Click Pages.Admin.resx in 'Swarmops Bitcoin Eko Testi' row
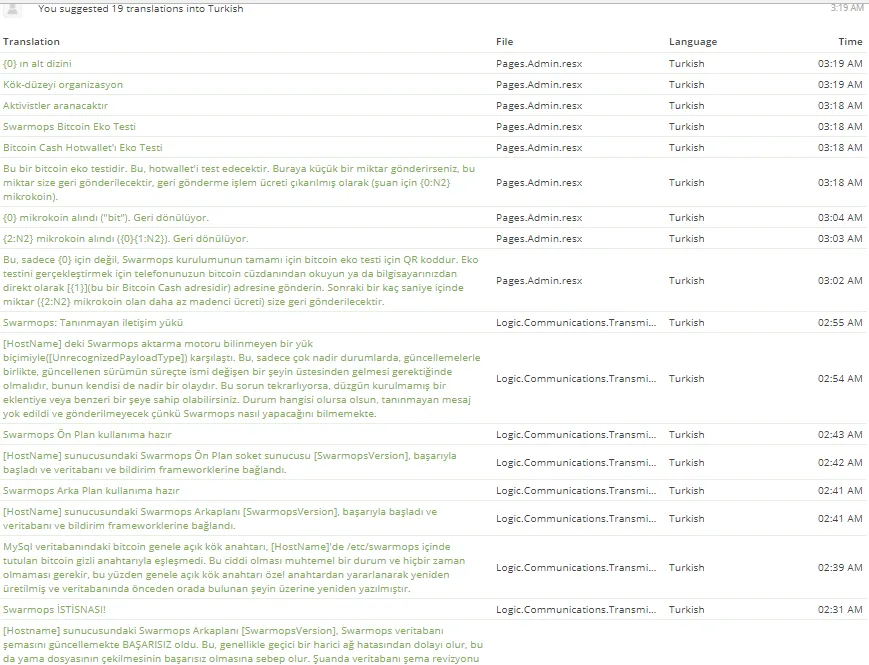The width and height of the screenshot is (869, 665). [x=539, y=127]
